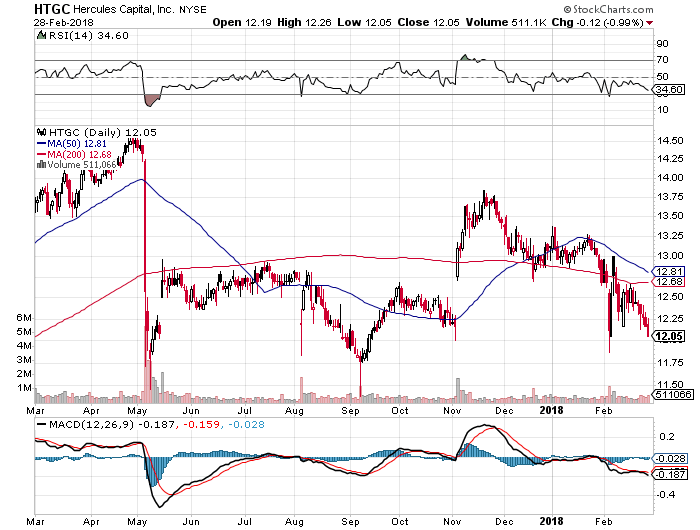
Task: Click the HTGC (Daily) 12.05 legend
Action: point(102,133)
